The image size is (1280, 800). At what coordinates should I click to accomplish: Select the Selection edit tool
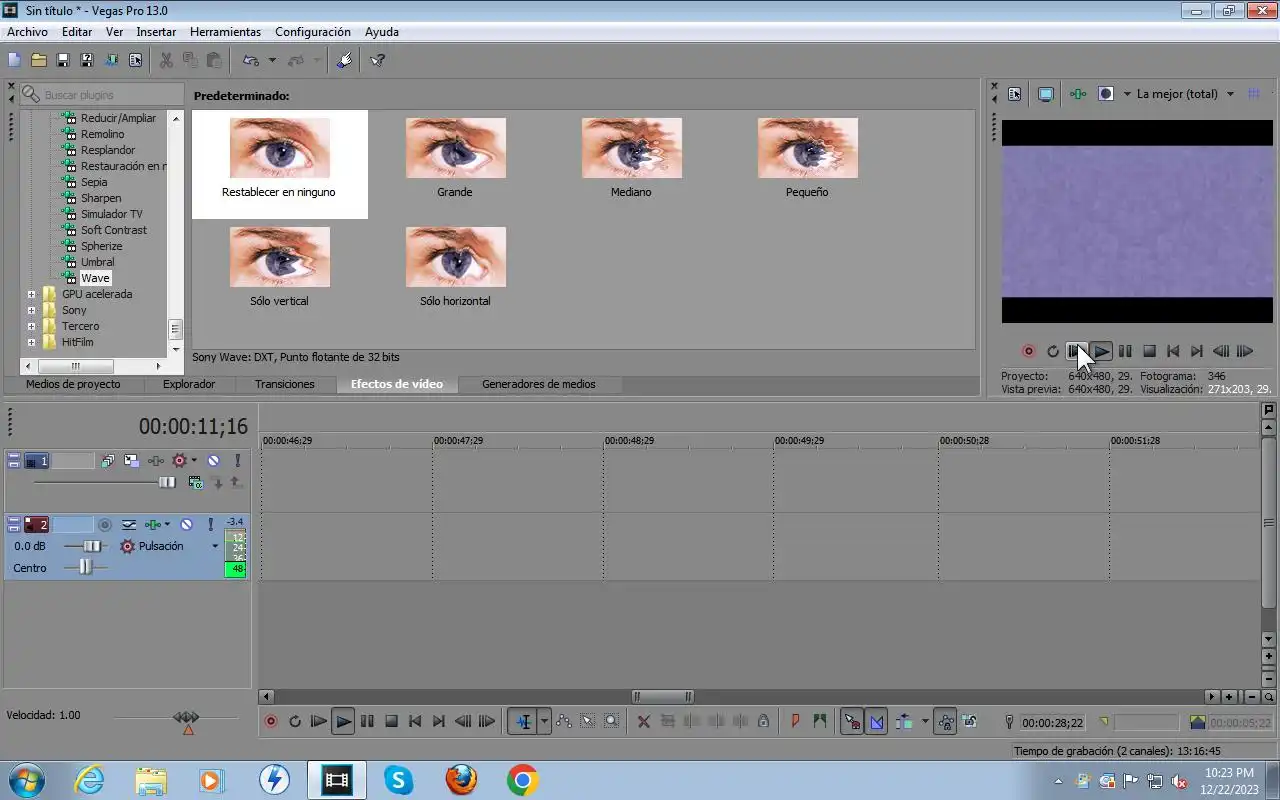588,721
